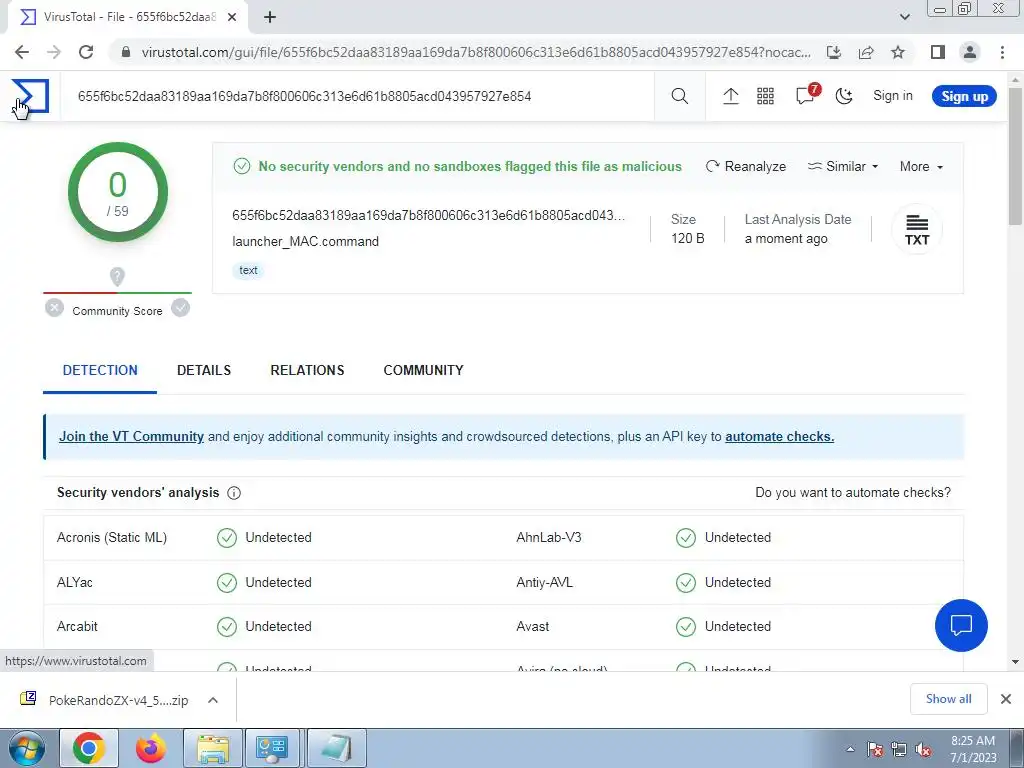The width and height of the screenshot is (1024, 768).
Task: Click launcher_MAC.command file name
Action: pos(305,241)
